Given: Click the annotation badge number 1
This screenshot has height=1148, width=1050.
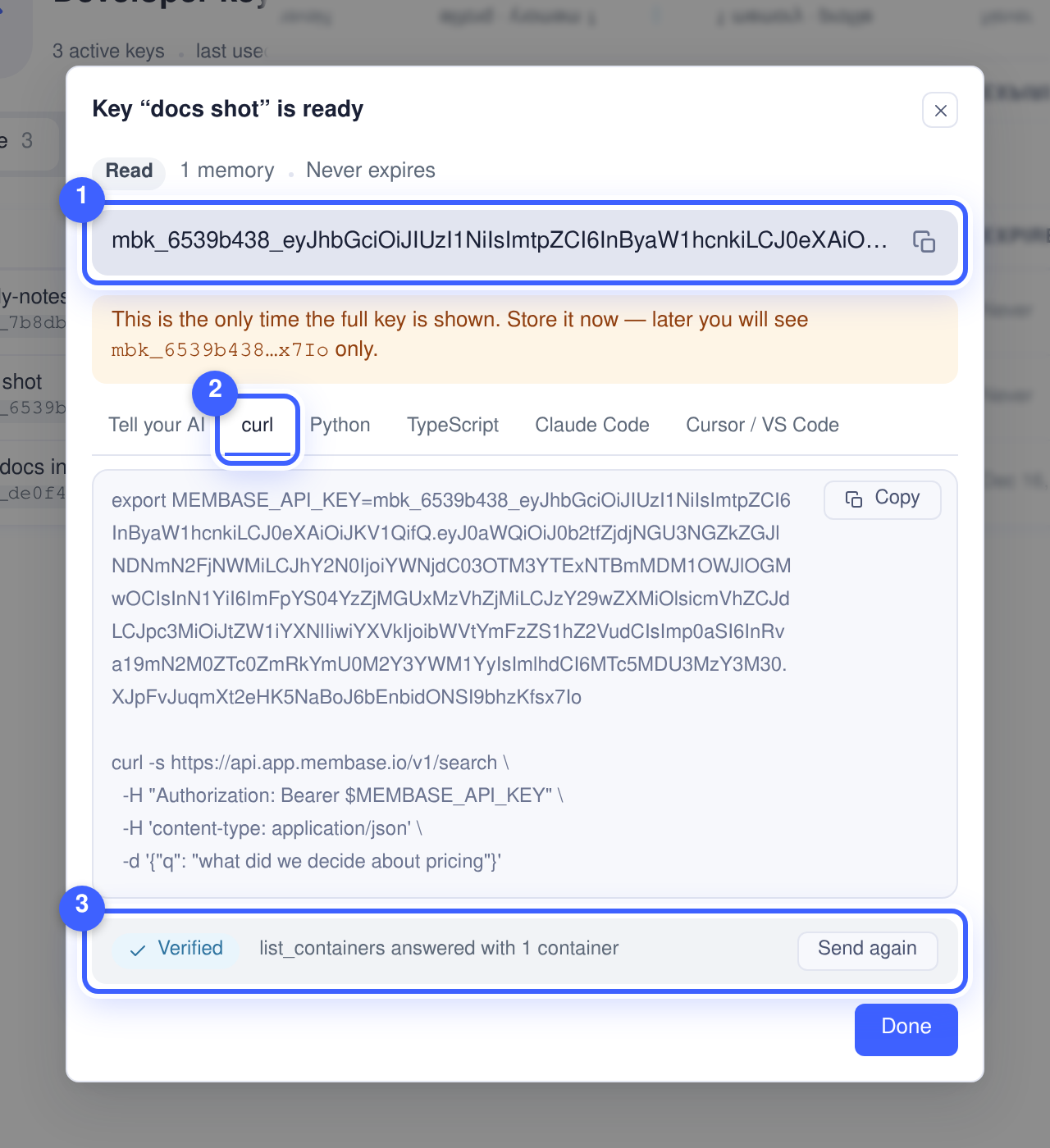Looking at the screenshot, I should [82, 198].
